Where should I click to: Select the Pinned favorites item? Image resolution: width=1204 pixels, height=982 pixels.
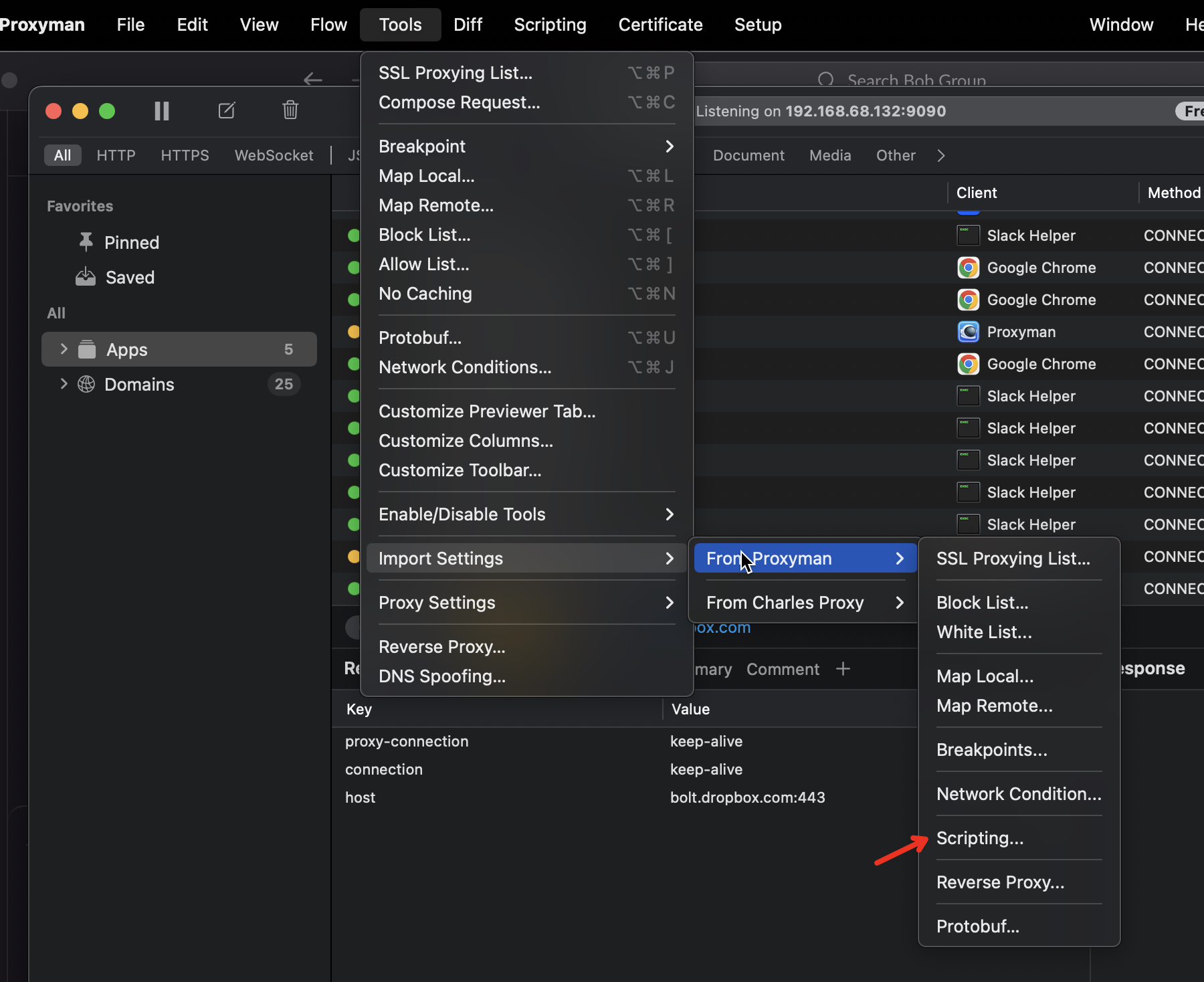(179, 242)
